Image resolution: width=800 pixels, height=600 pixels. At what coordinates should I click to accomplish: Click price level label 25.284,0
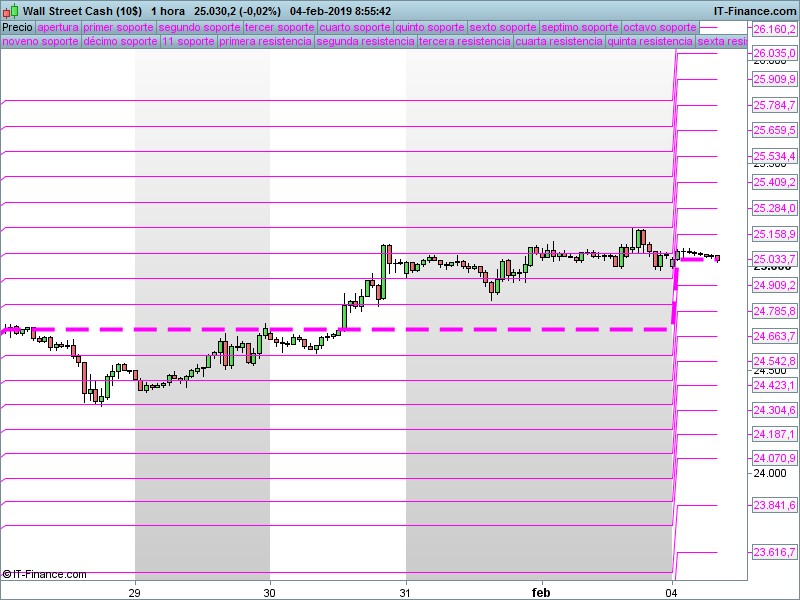pyautogui.click(x=774, y=208)
